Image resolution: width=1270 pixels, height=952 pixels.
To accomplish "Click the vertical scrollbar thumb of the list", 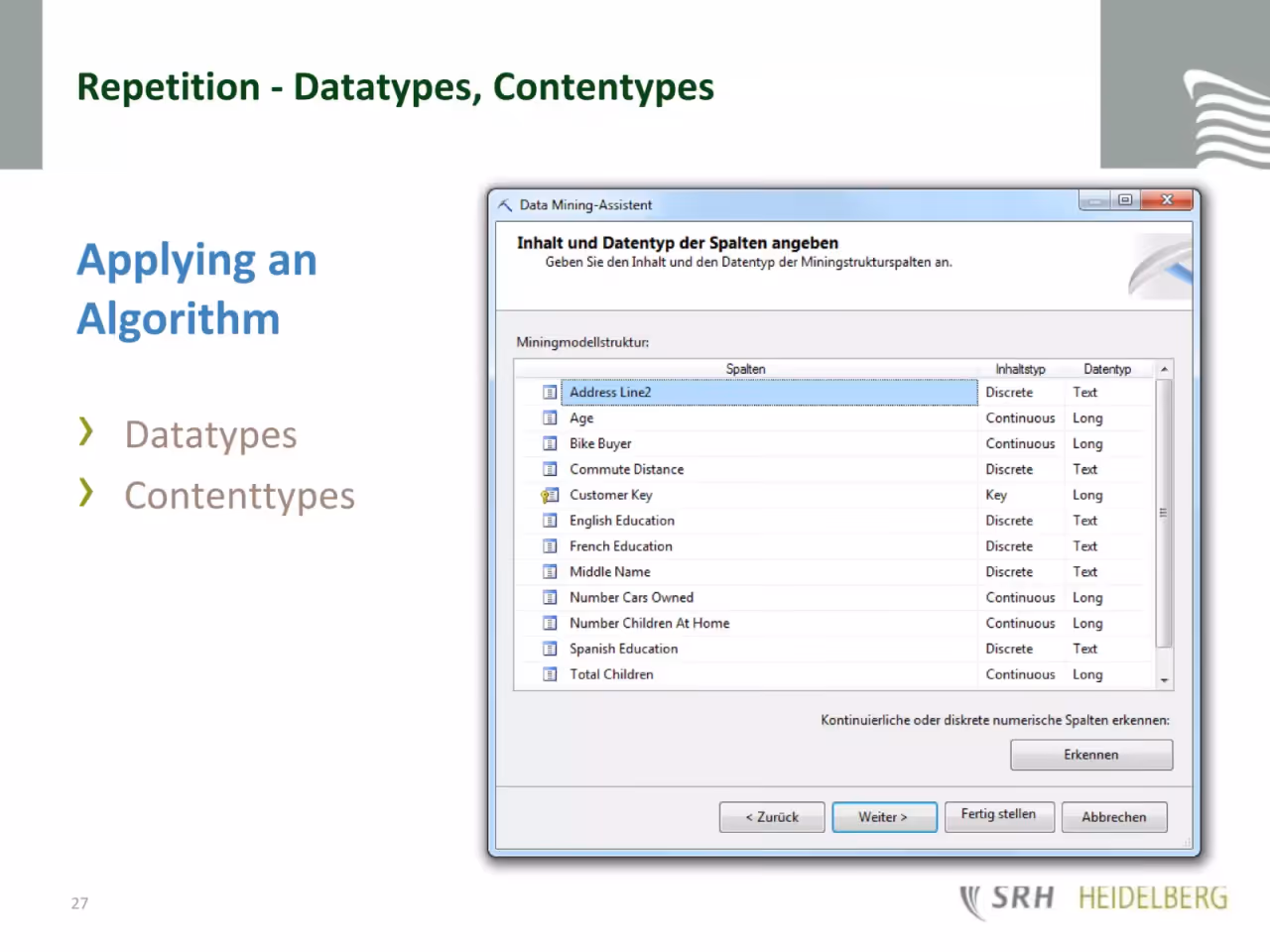I will point(1165,513).
